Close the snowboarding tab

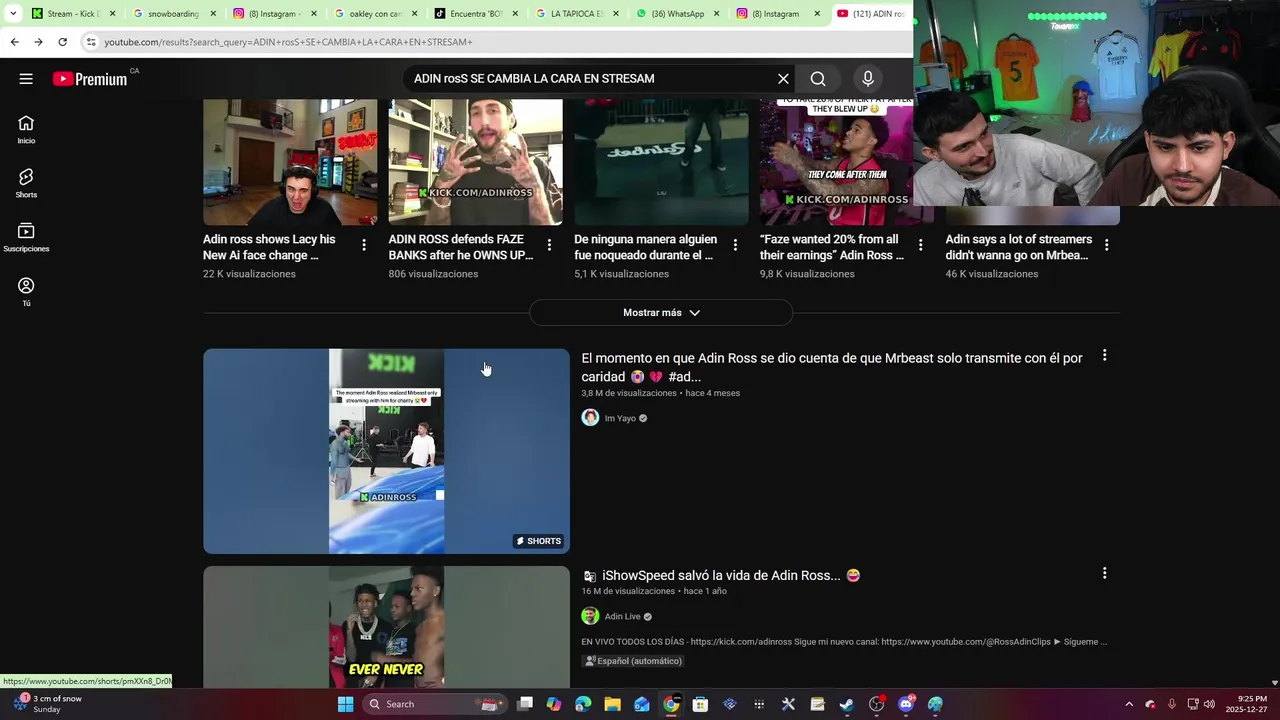click(213, 14)
